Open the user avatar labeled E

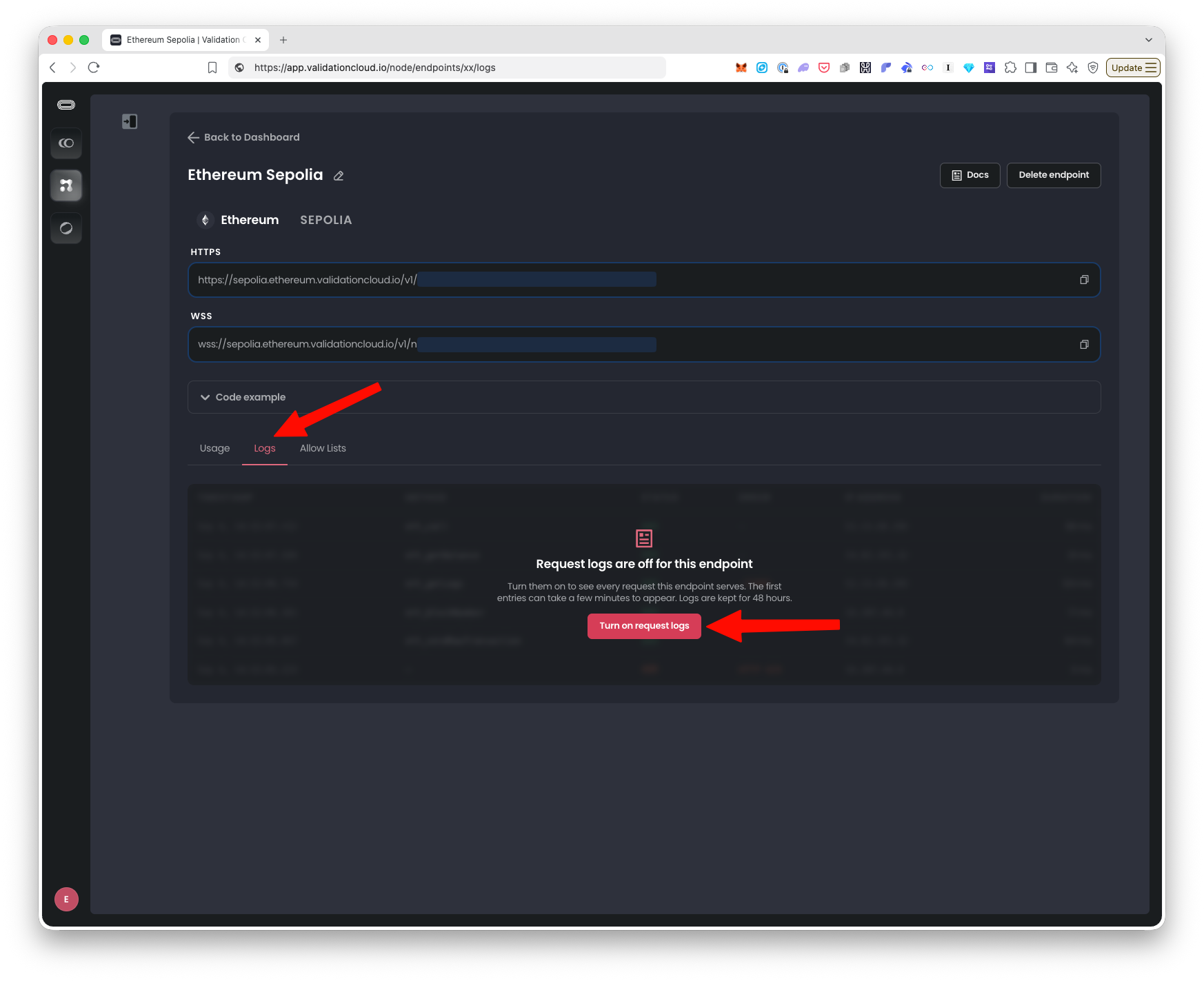(66, 899)
